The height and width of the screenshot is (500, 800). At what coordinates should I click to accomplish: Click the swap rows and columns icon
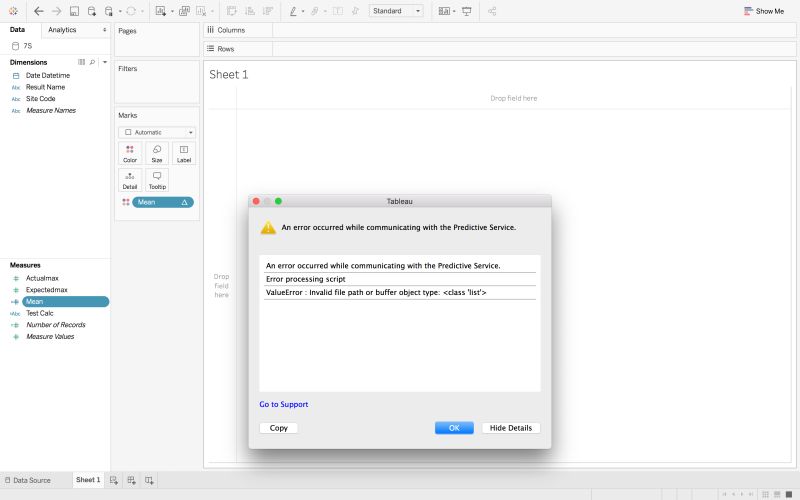(x=232, y=11)
